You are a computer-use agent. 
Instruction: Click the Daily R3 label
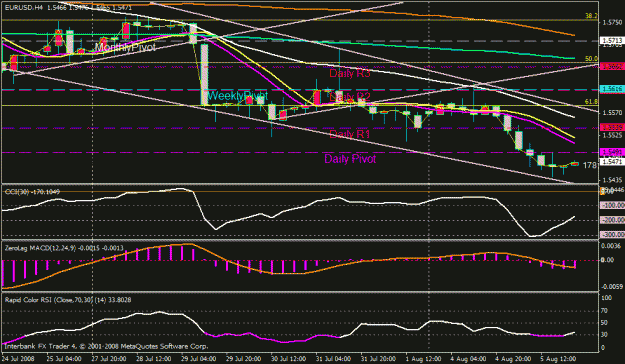coord(350,73)
